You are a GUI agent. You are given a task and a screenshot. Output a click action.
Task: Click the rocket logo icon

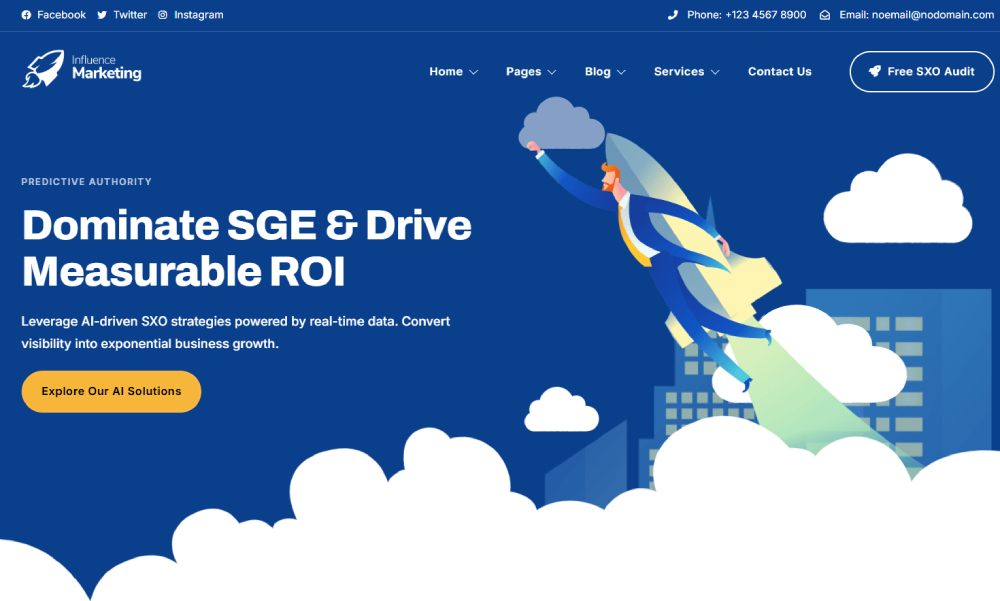(43, 69)
